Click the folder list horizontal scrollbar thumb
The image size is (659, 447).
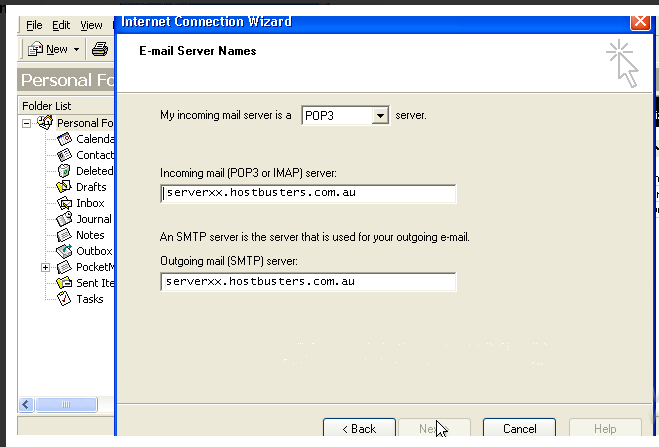66,405
